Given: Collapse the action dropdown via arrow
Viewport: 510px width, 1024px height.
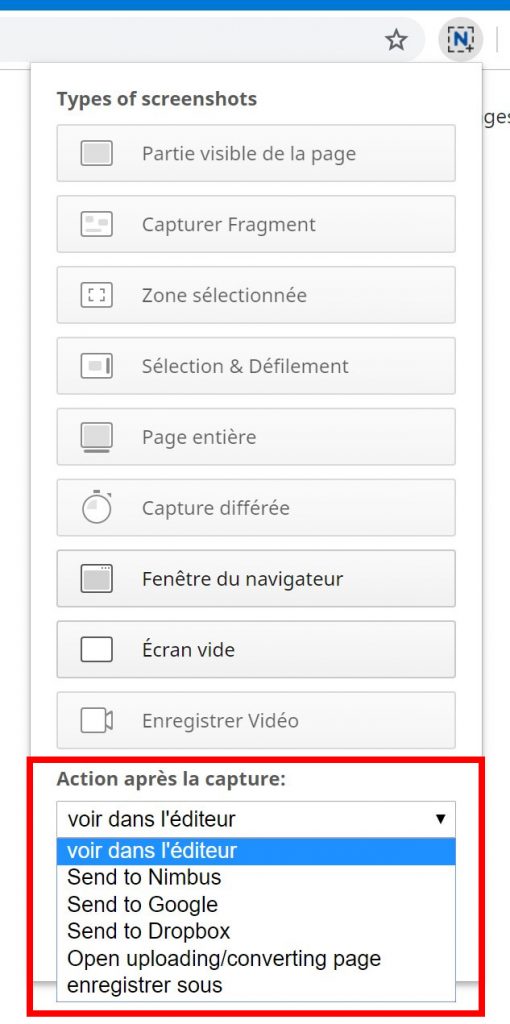Looking at the screenshot, I should 441,819.
